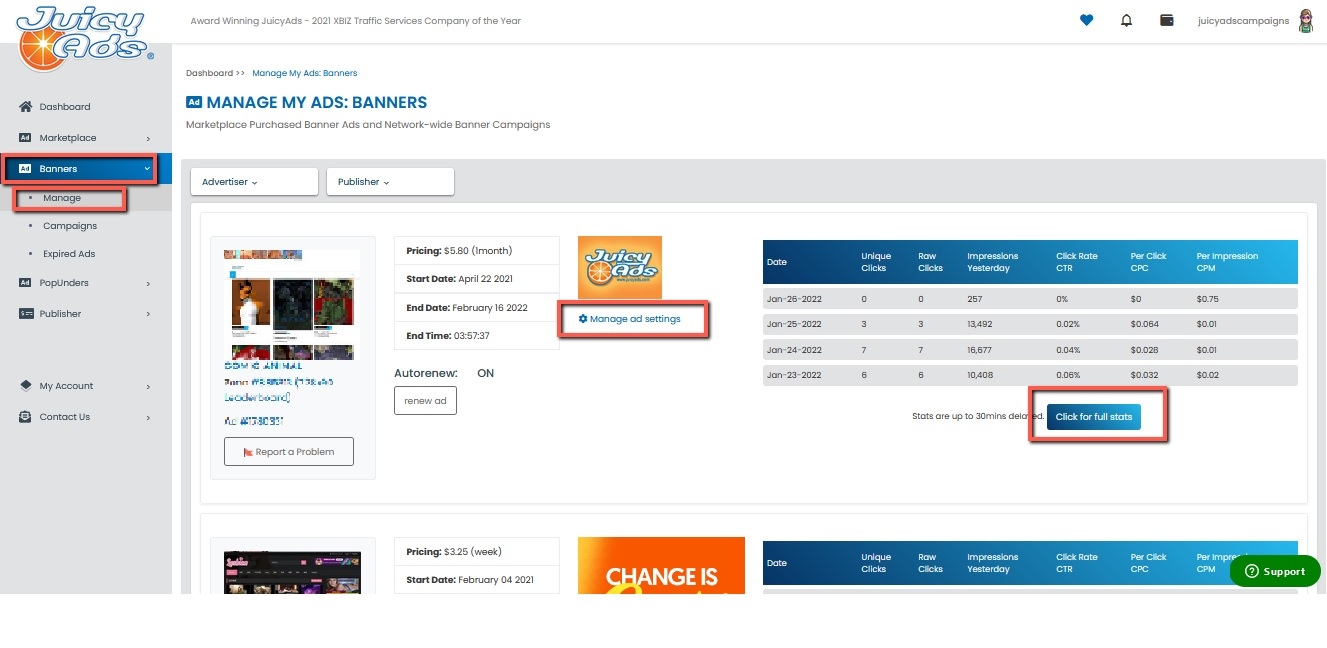The image size is (1327, 648).
Task: Click the JuicyAds logo
Action: (86, 38)
